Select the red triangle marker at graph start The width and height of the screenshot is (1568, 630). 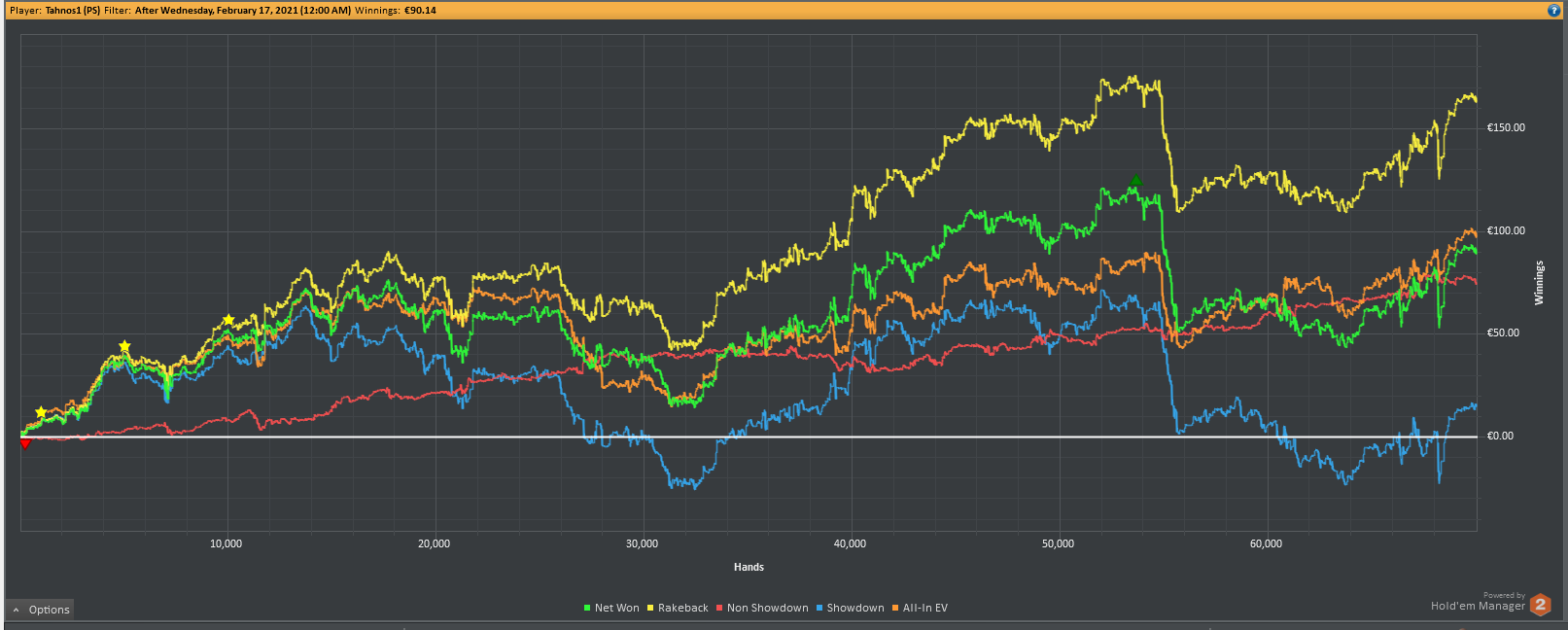pos(25,443)
